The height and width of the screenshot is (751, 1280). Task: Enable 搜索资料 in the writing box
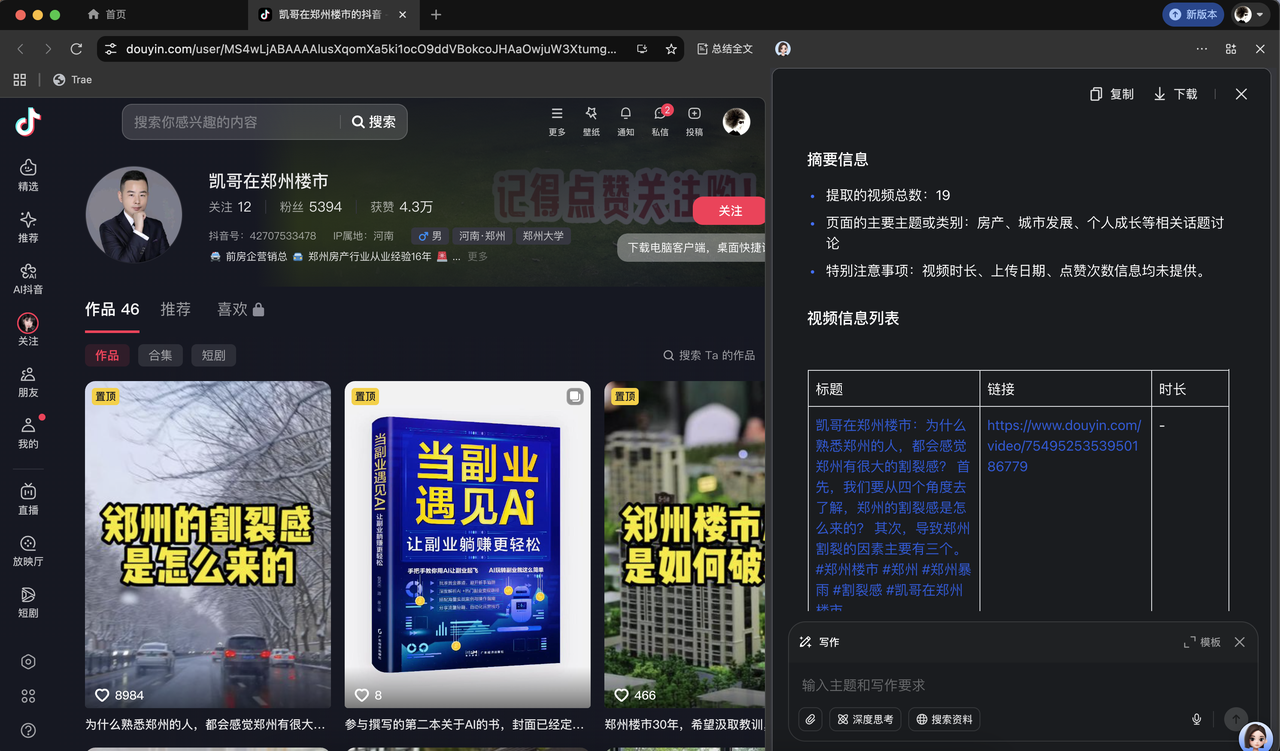[943, 719]
